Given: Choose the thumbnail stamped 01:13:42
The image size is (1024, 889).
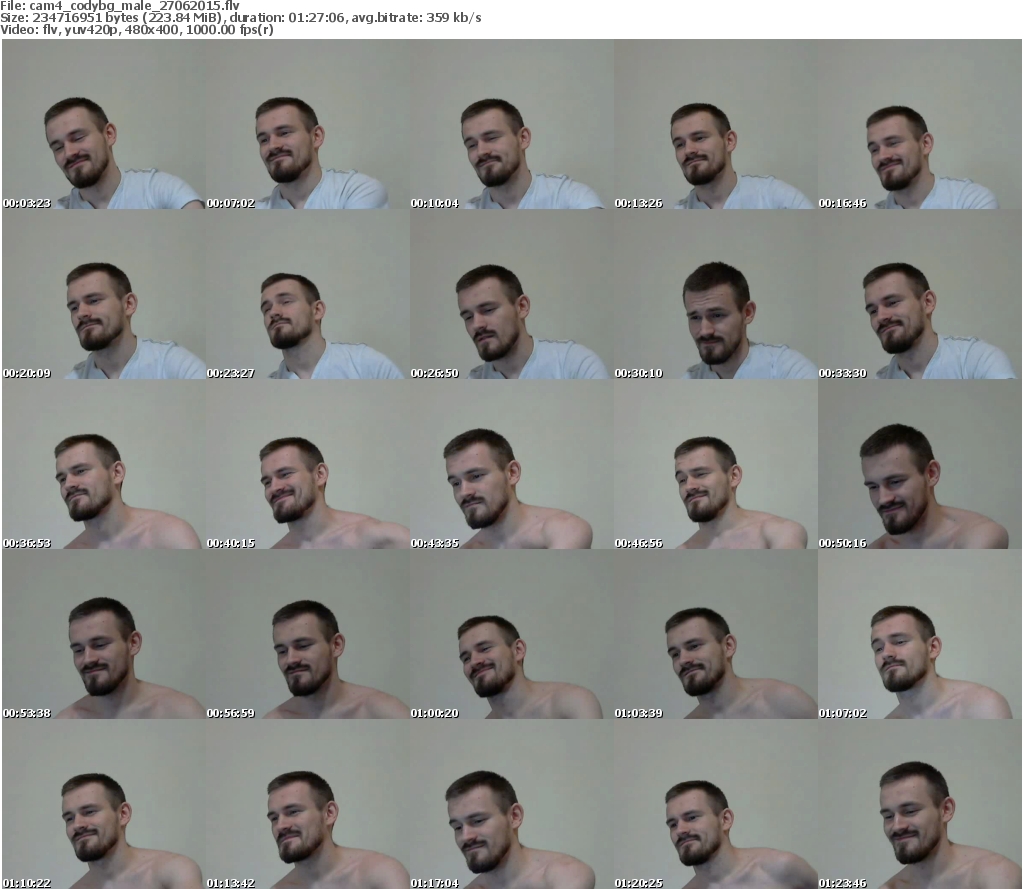Looking at the screenshot, I should coord(308,803).
